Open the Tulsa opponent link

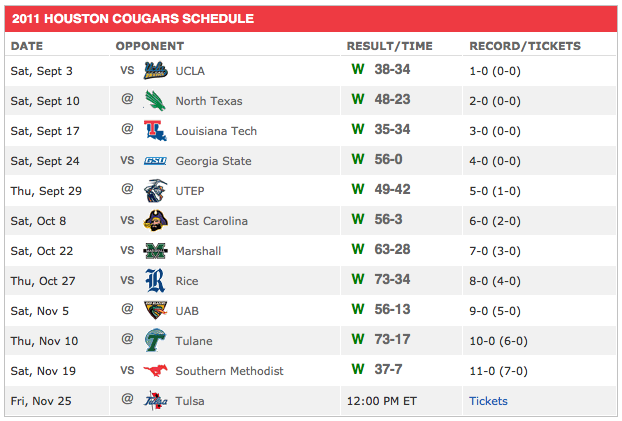coord(190,401)
